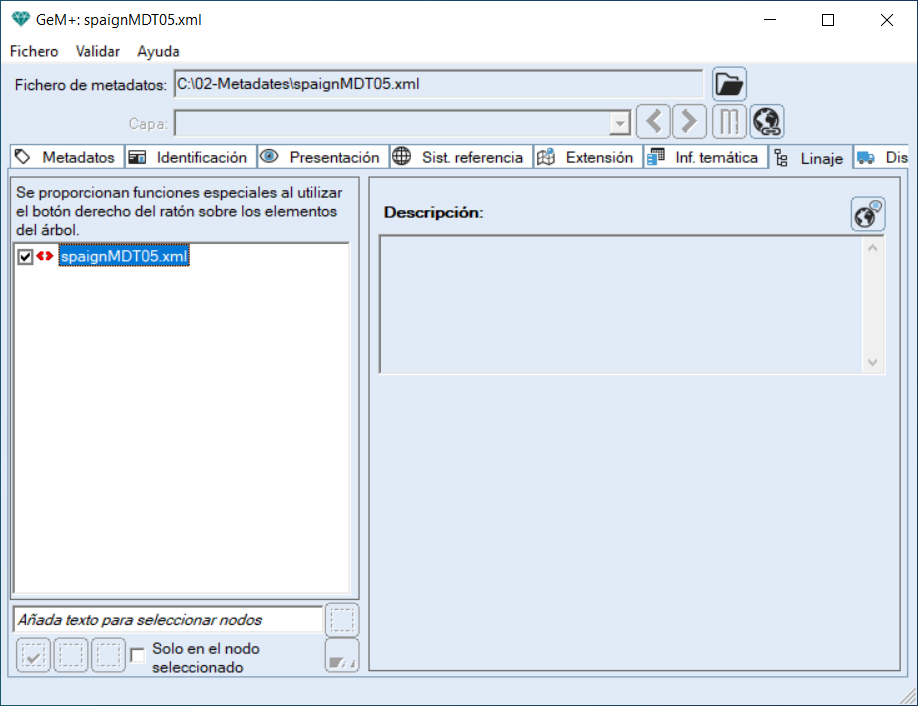Switch to the Identificación tab
918x706 pixels.
(x=191, y=157)
